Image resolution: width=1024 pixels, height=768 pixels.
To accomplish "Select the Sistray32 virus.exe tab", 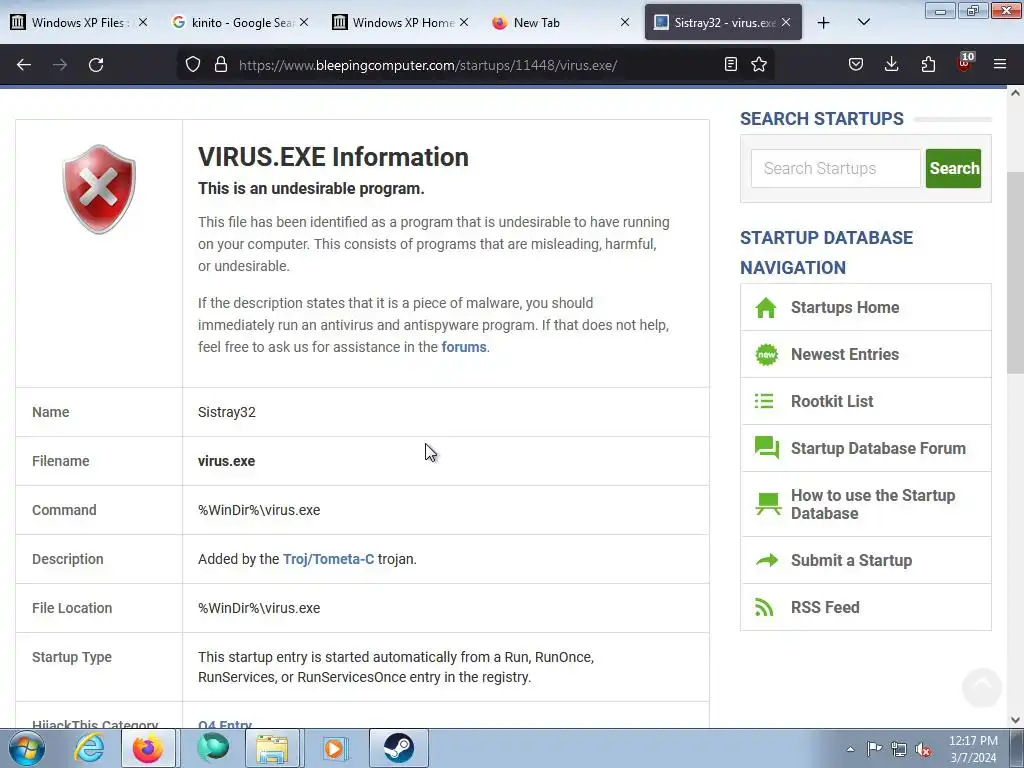I will [723, 22].
